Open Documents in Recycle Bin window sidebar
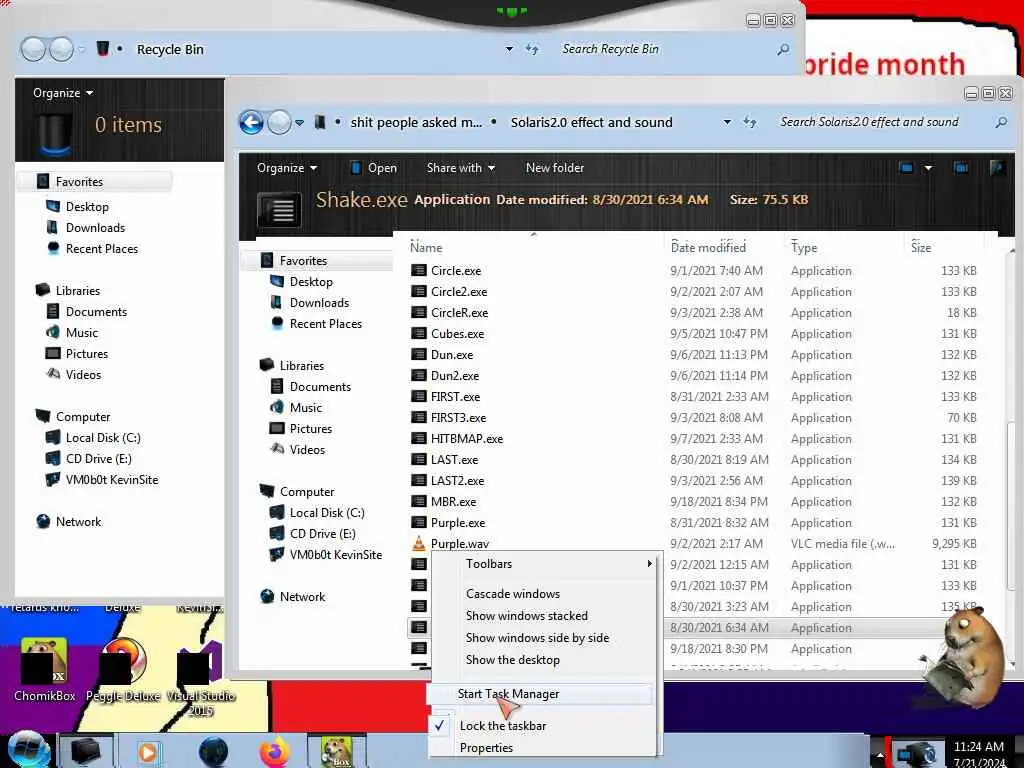Viewport: 1024px width, 768px height. 96,312
